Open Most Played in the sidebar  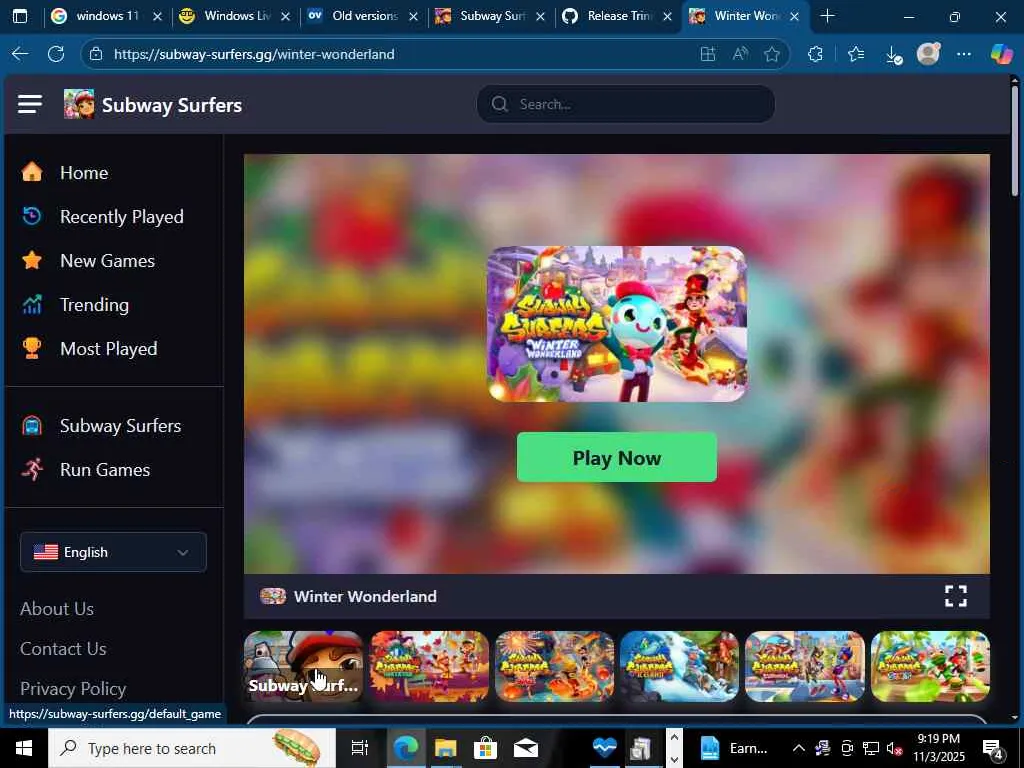[x=108, y=348]
